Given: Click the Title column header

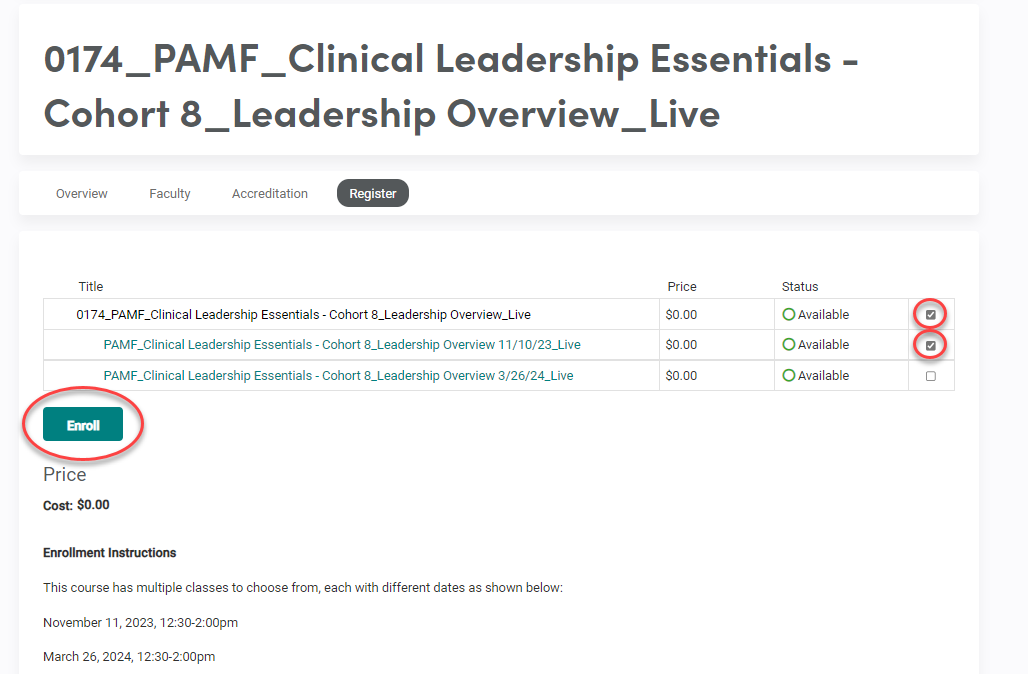Looking at the screenshot, I should 91,287.
